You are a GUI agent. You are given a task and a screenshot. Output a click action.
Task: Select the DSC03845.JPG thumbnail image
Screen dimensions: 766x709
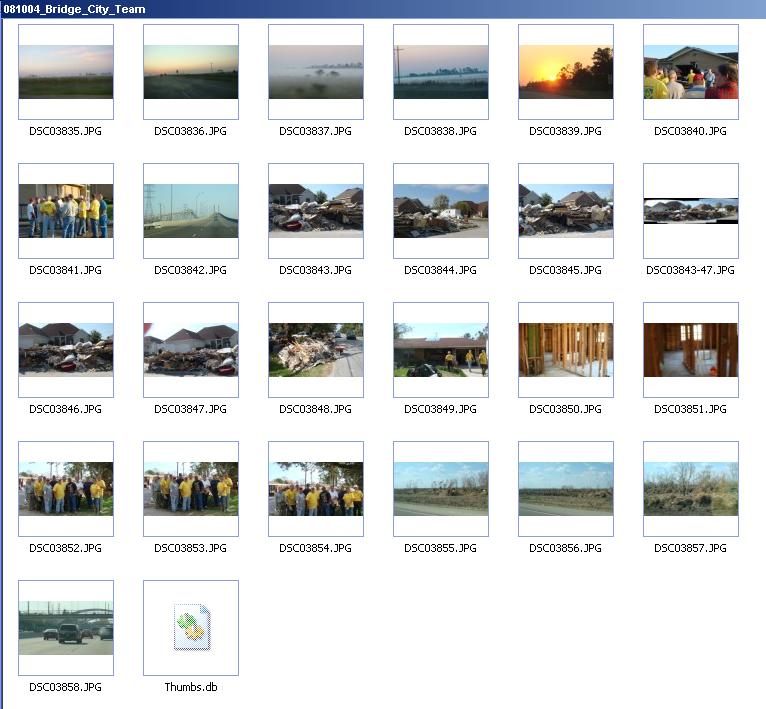566,211
